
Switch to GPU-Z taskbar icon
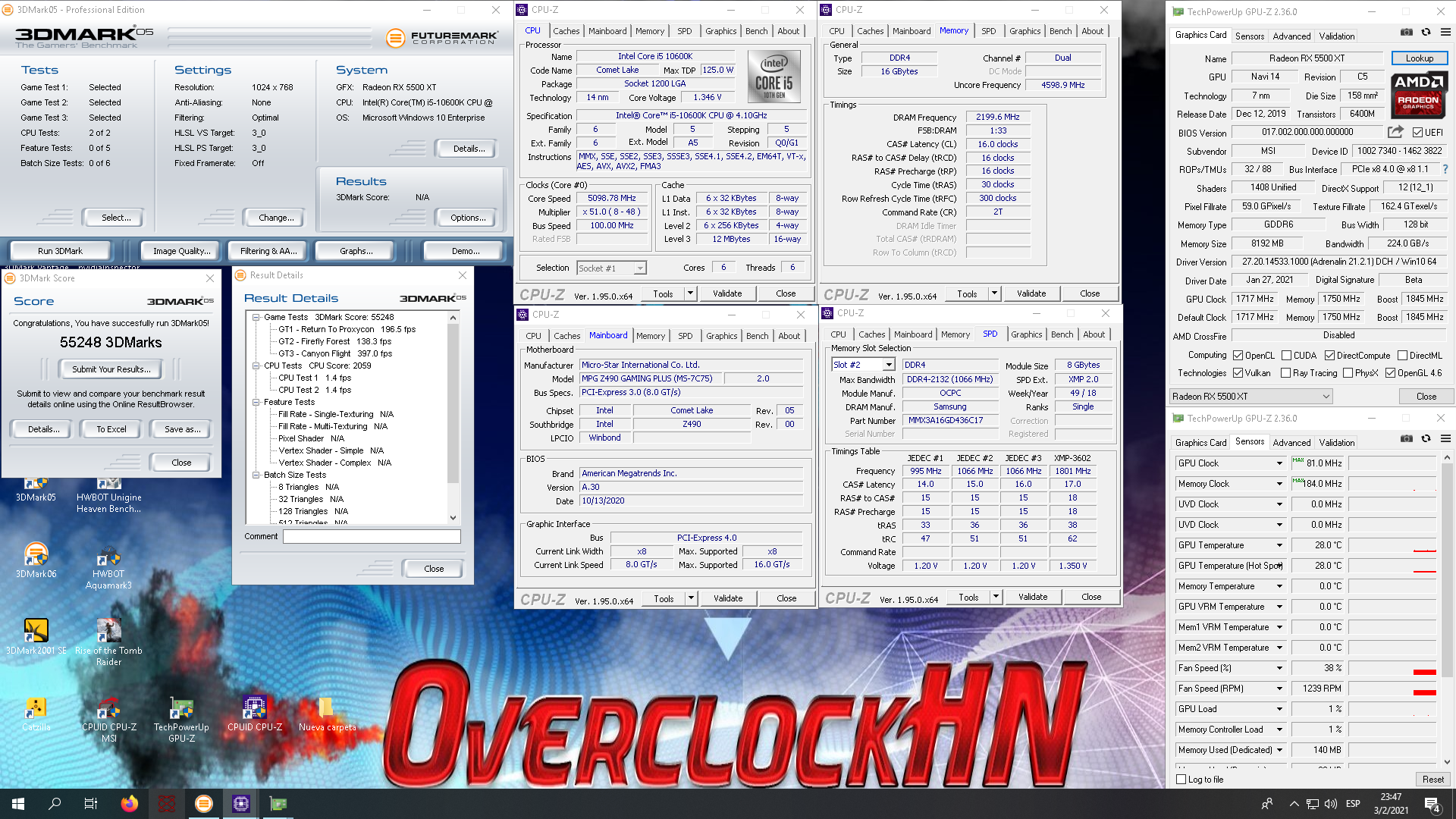pos(278,804)
